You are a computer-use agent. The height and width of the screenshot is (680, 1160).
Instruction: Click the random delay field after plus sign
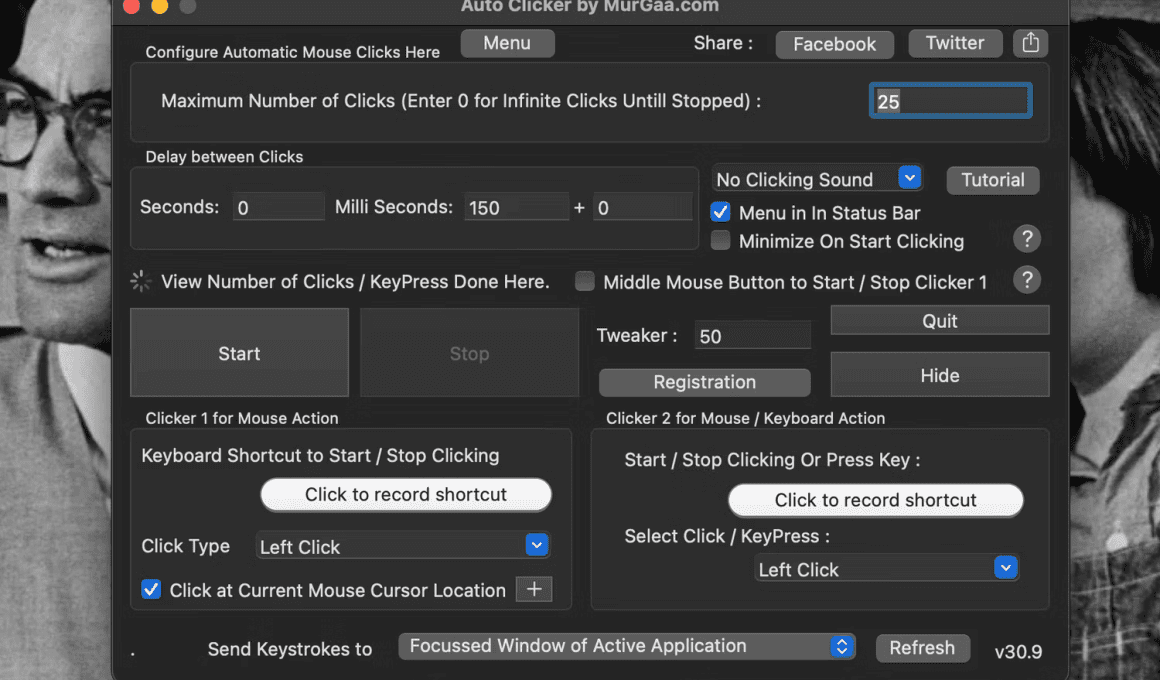click(642, 207)
